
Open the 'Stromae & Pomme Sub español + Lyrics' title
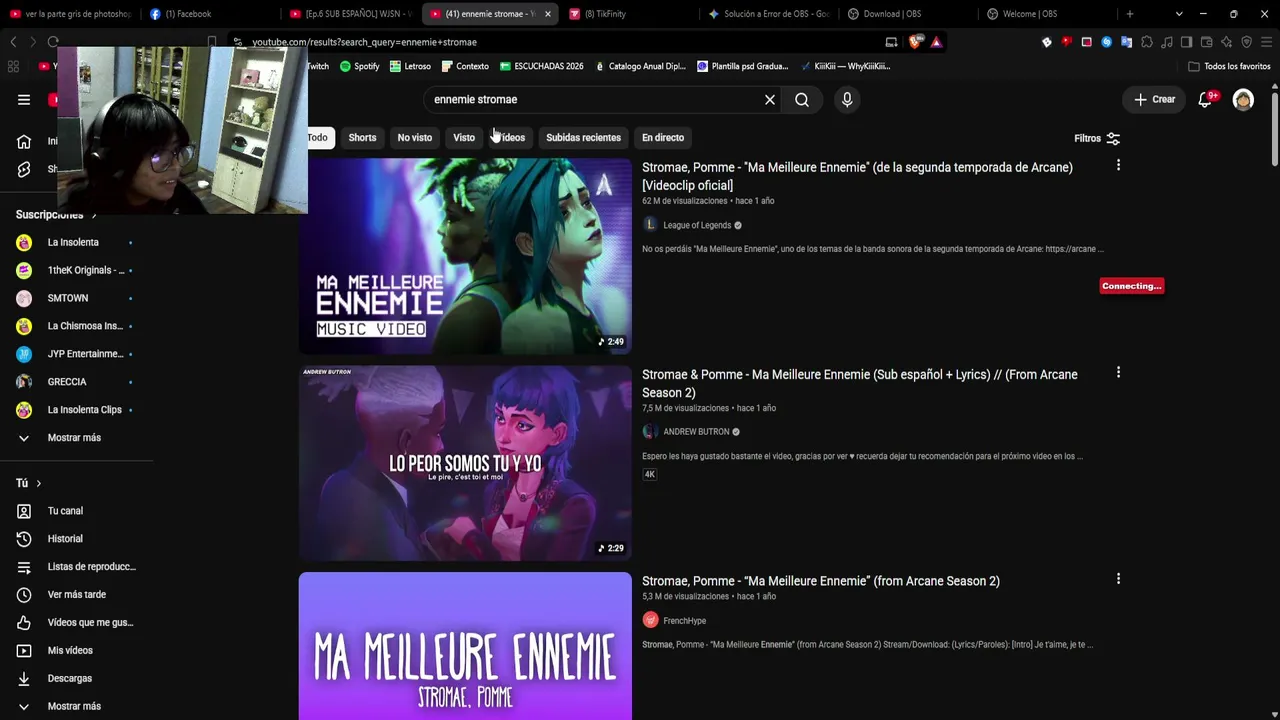point(860,384)
